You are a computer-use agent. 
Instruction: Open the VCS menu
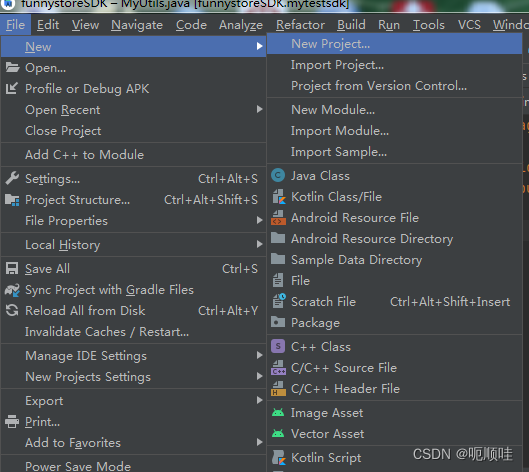[x=469, y=25]
